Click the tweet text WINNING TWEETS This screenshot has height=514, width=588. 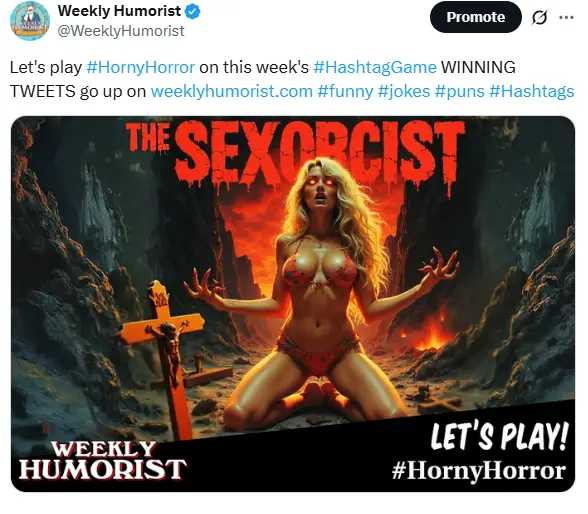pyautogui.click(x=262, y=79)
